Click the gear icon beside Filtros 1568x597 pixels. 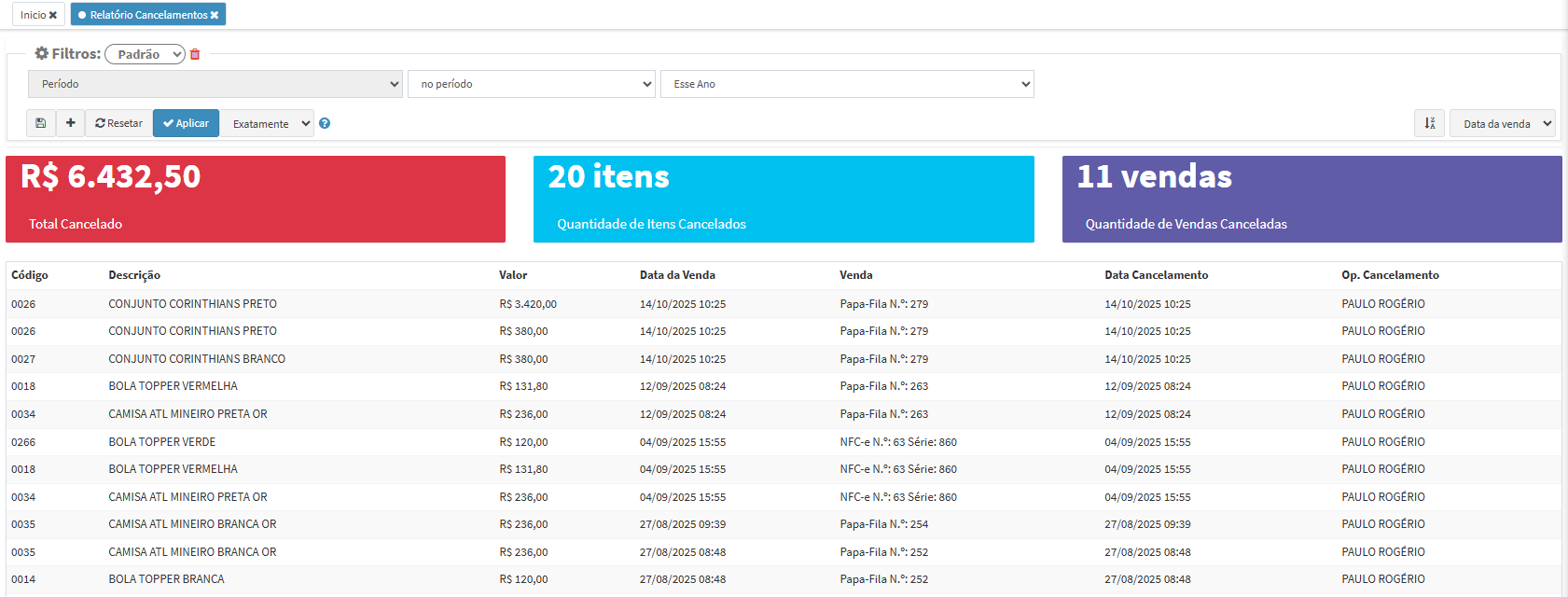click(41, 54)
